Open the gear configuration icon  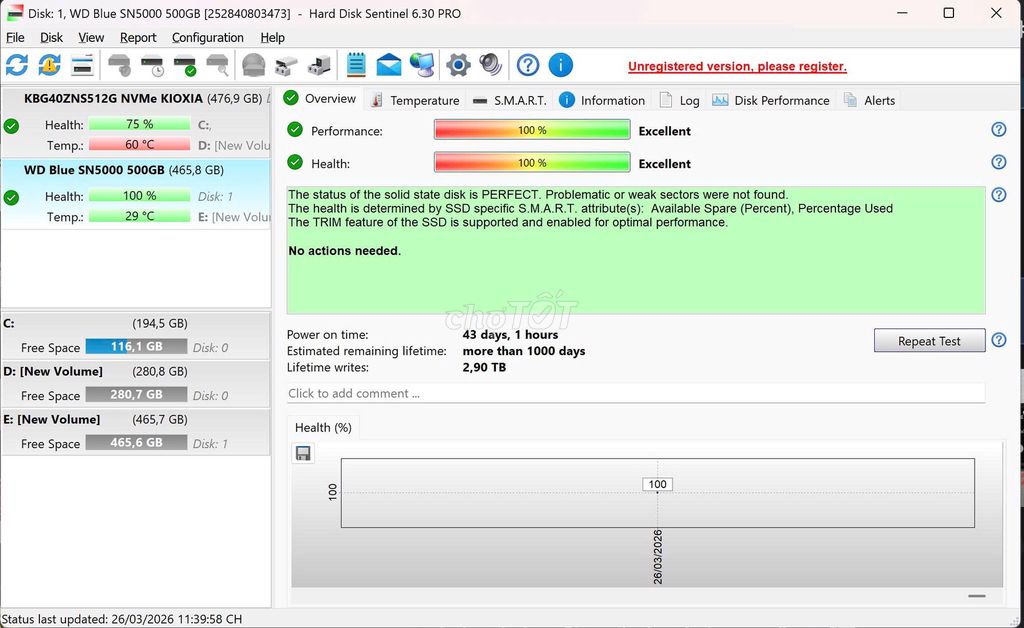(458, 65)
